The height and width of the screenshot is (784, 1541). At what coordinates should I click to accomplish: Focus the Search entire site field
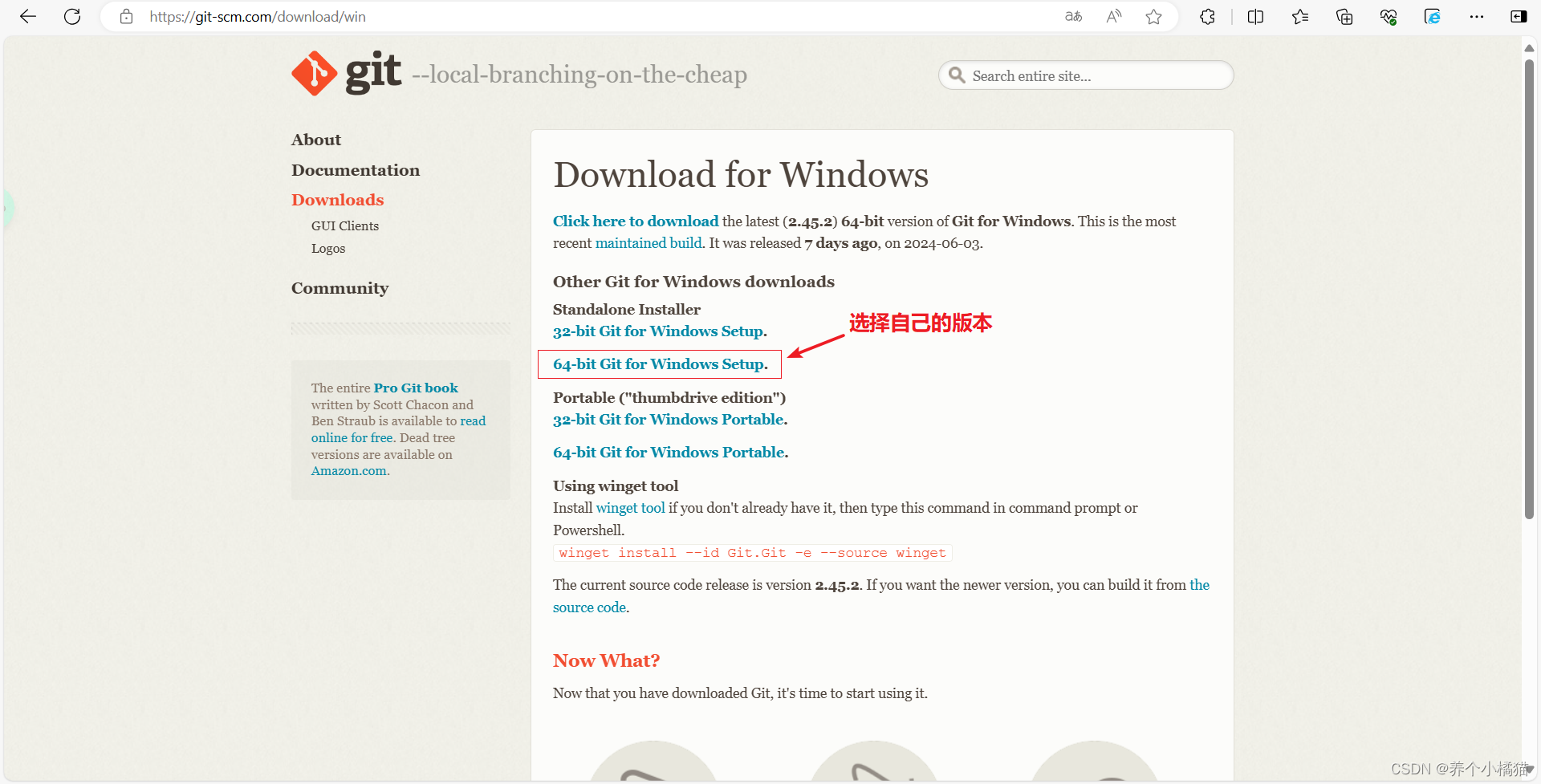point(1086,75)
